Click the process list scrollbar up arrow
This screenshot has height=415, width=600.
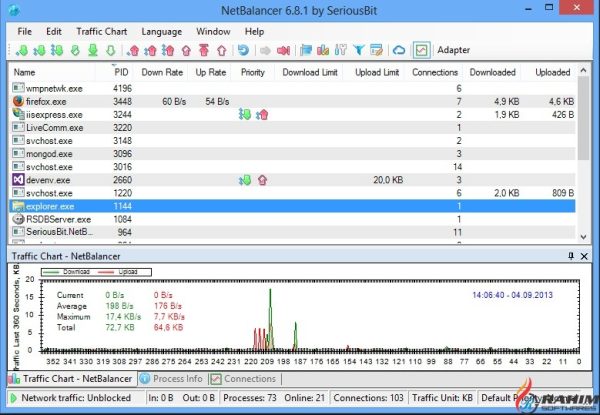pyautogui.click(x=583, y=71)
